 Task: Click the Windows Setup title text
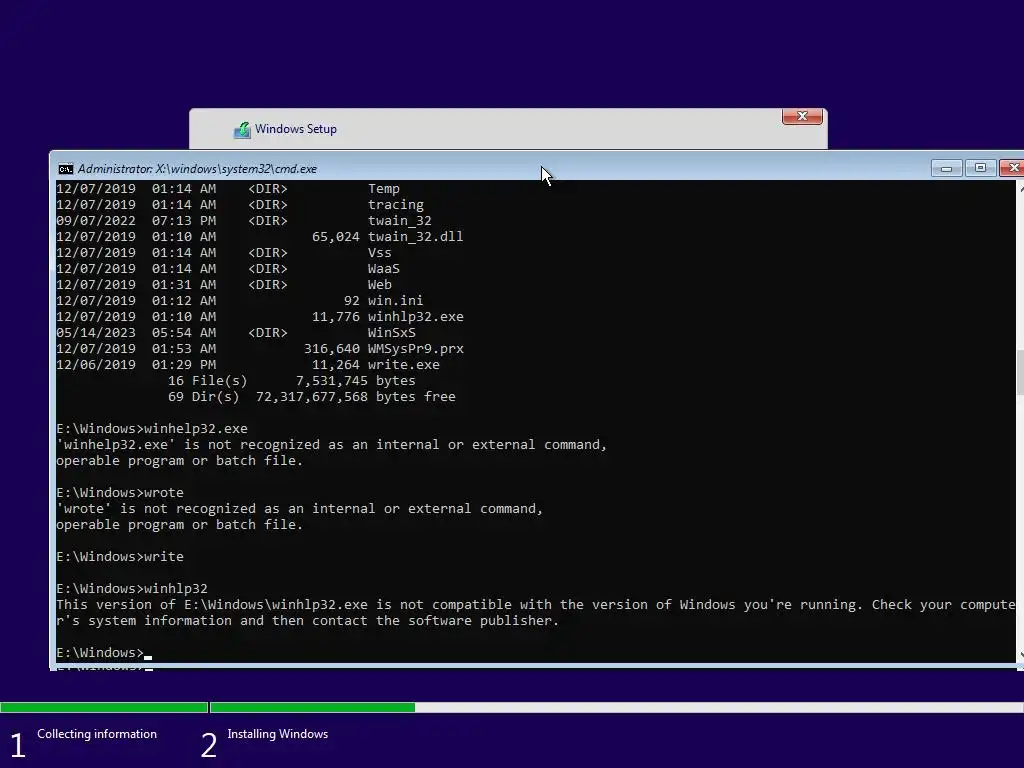pyautogui.click(x=296, y=129)
